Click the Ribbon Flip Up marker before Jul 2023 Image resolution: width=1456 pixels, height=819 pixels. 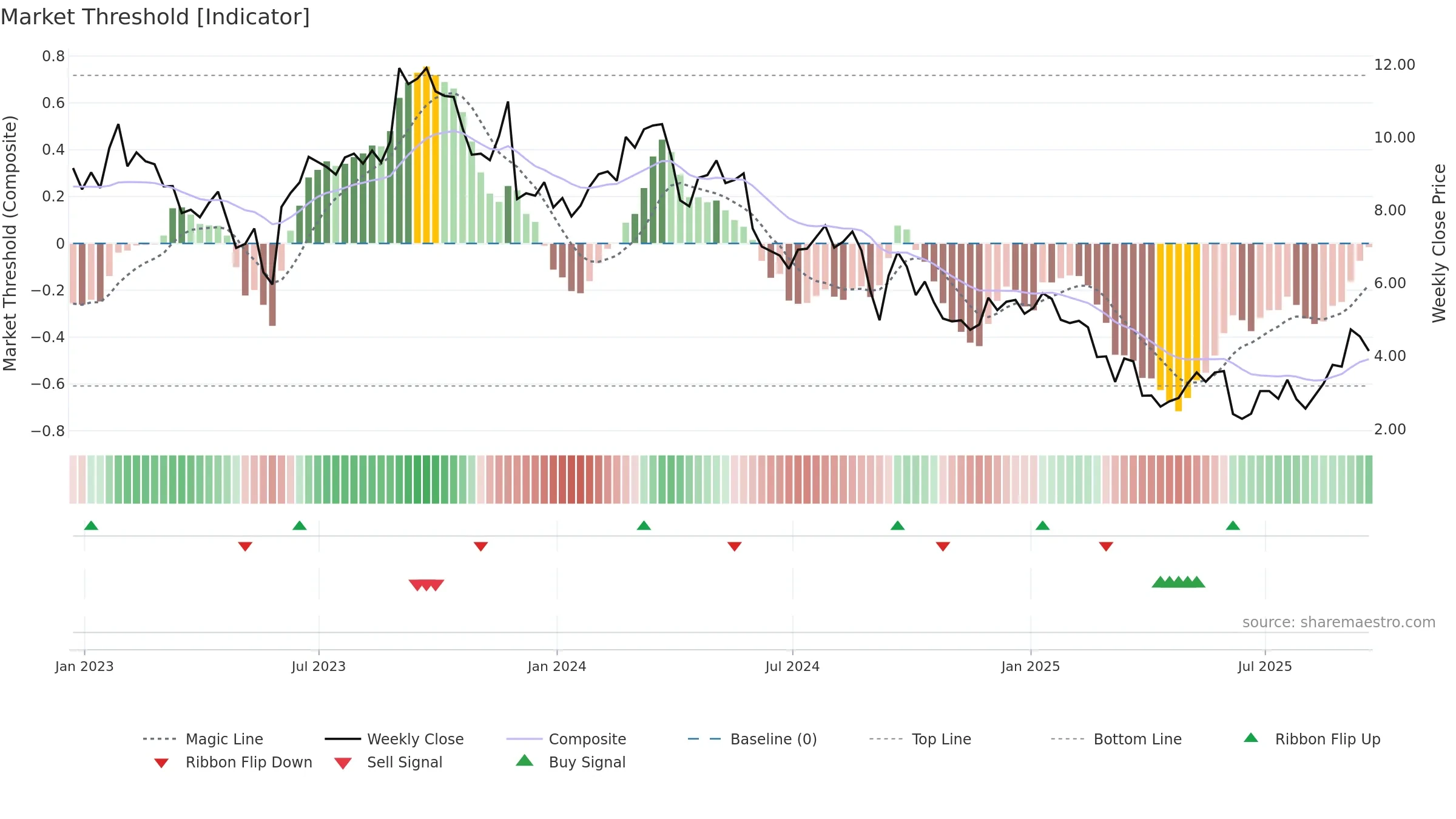[x=300, y=525]
